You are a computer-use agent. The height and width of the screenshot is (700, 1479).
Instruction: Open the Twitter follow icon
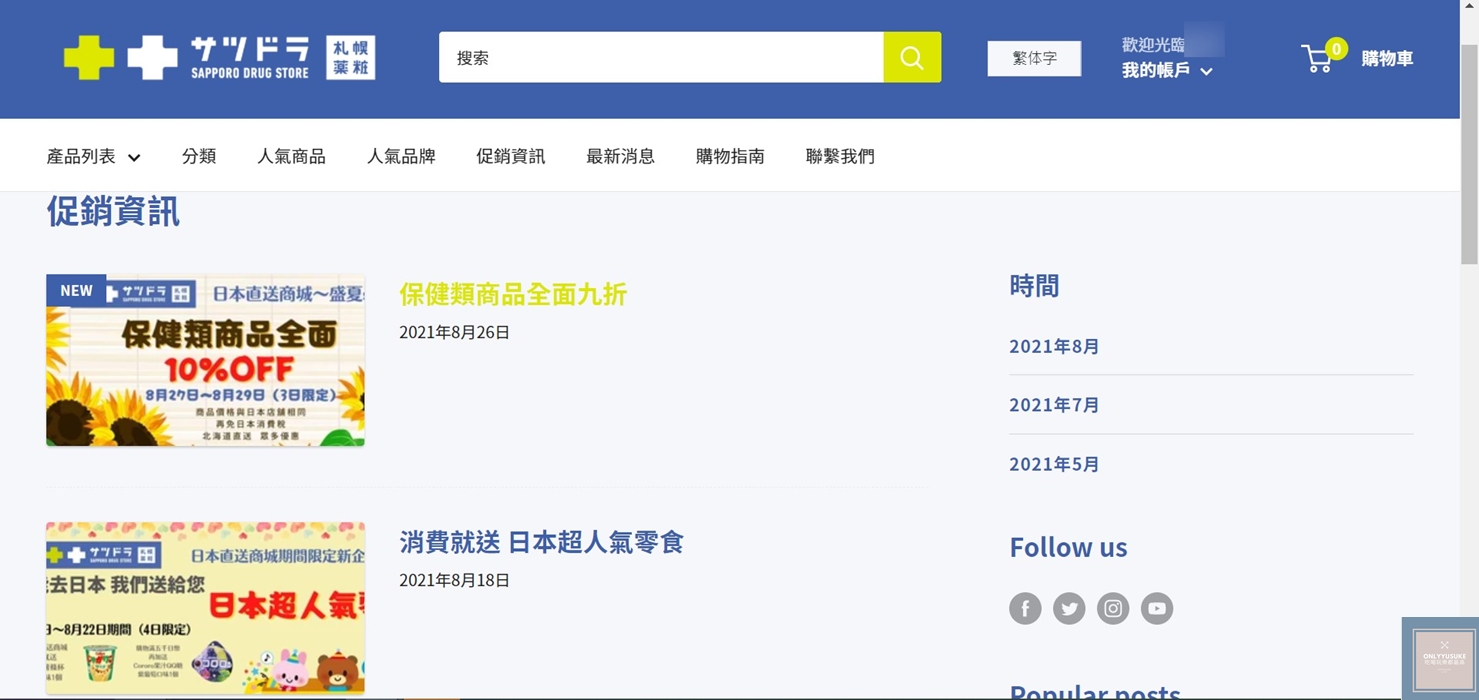[1069, 608]
